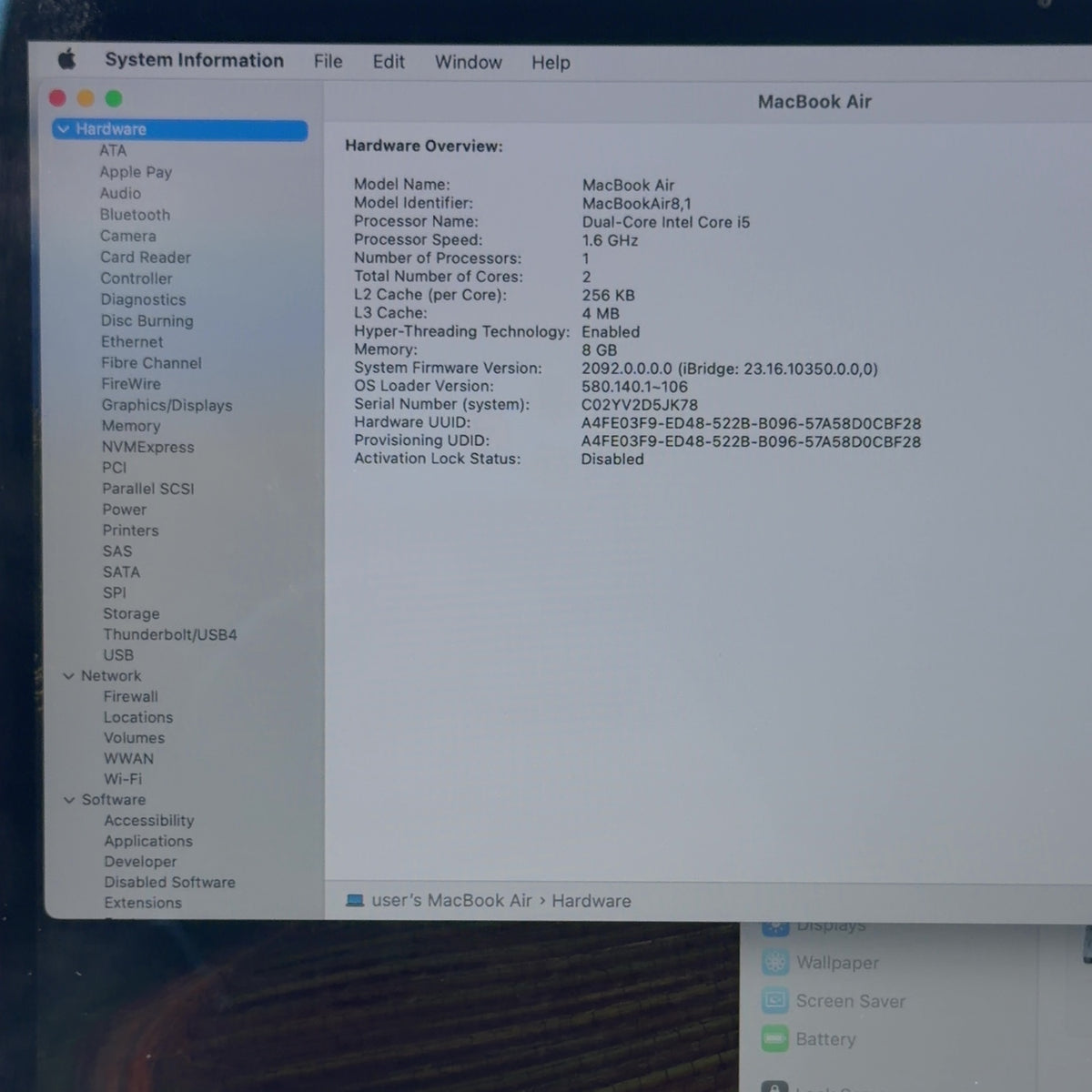Select Audio in the sidebar
This screenshot has height=1092, width=1092.
click(120, 193)
